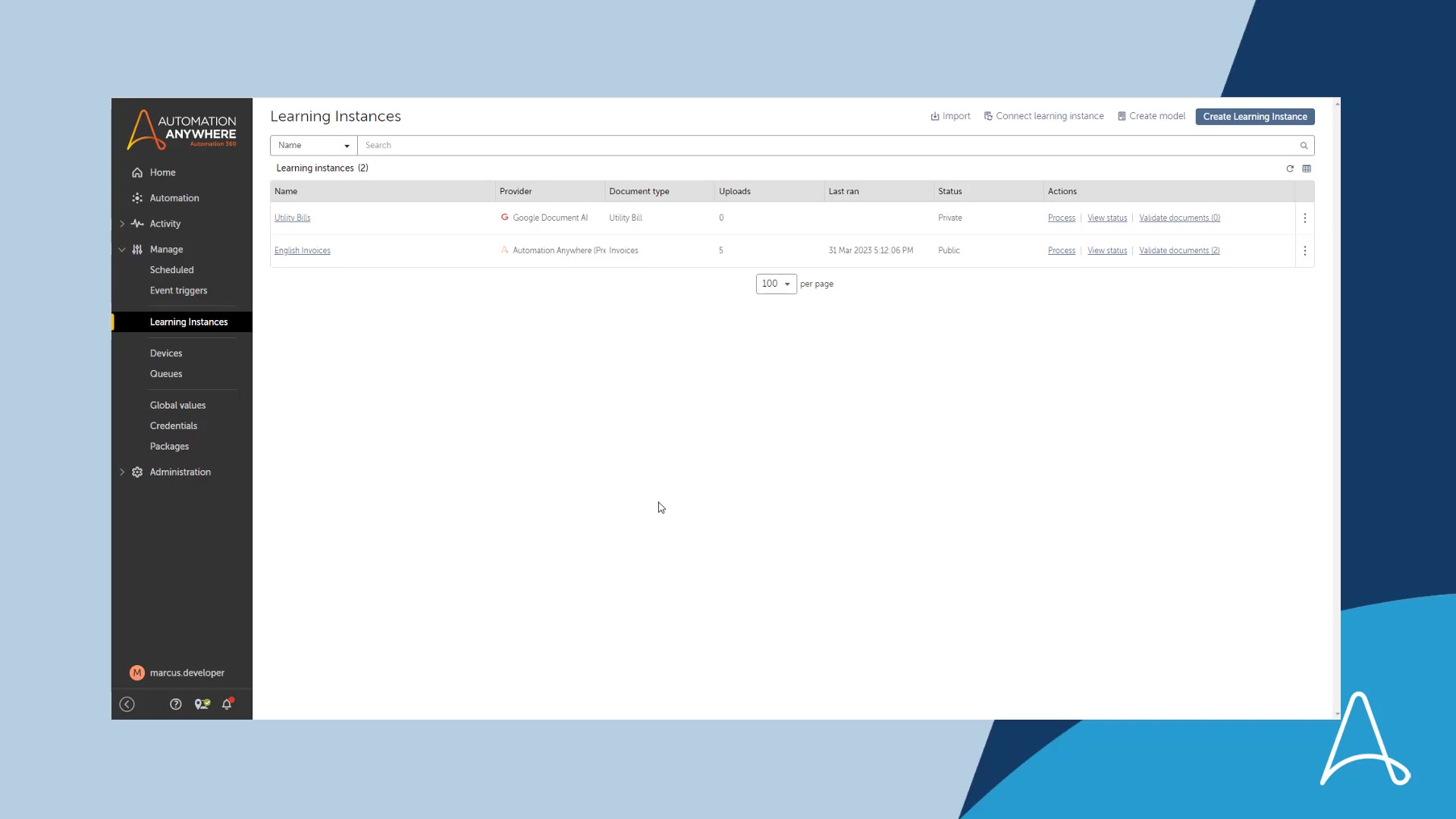Open the Devices page
1456x819 pixels.
click(x=166, y=353)
